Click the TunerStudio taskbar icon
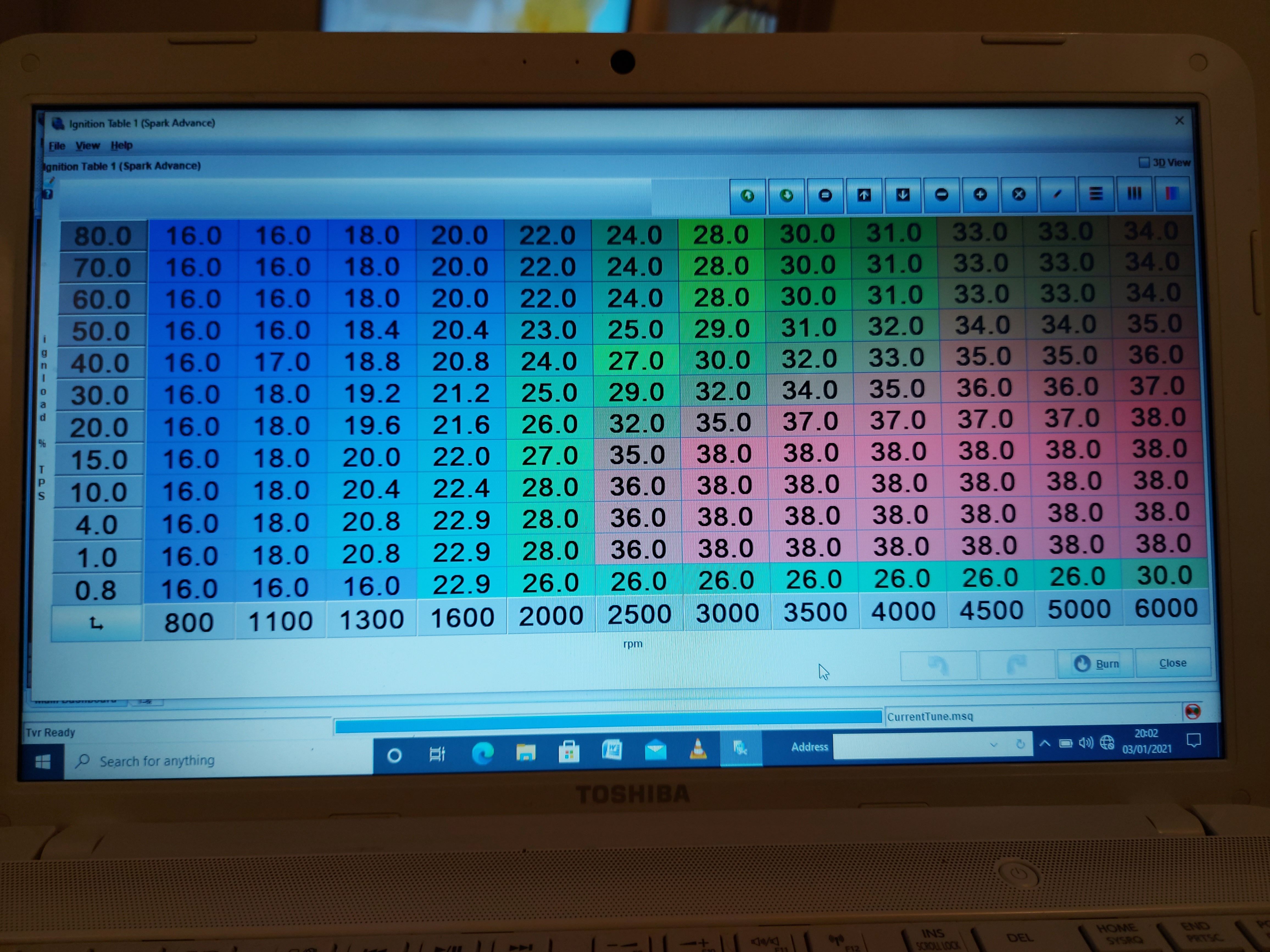Image resolution: width=1270 pixels, height=952 pixels. 741,748
